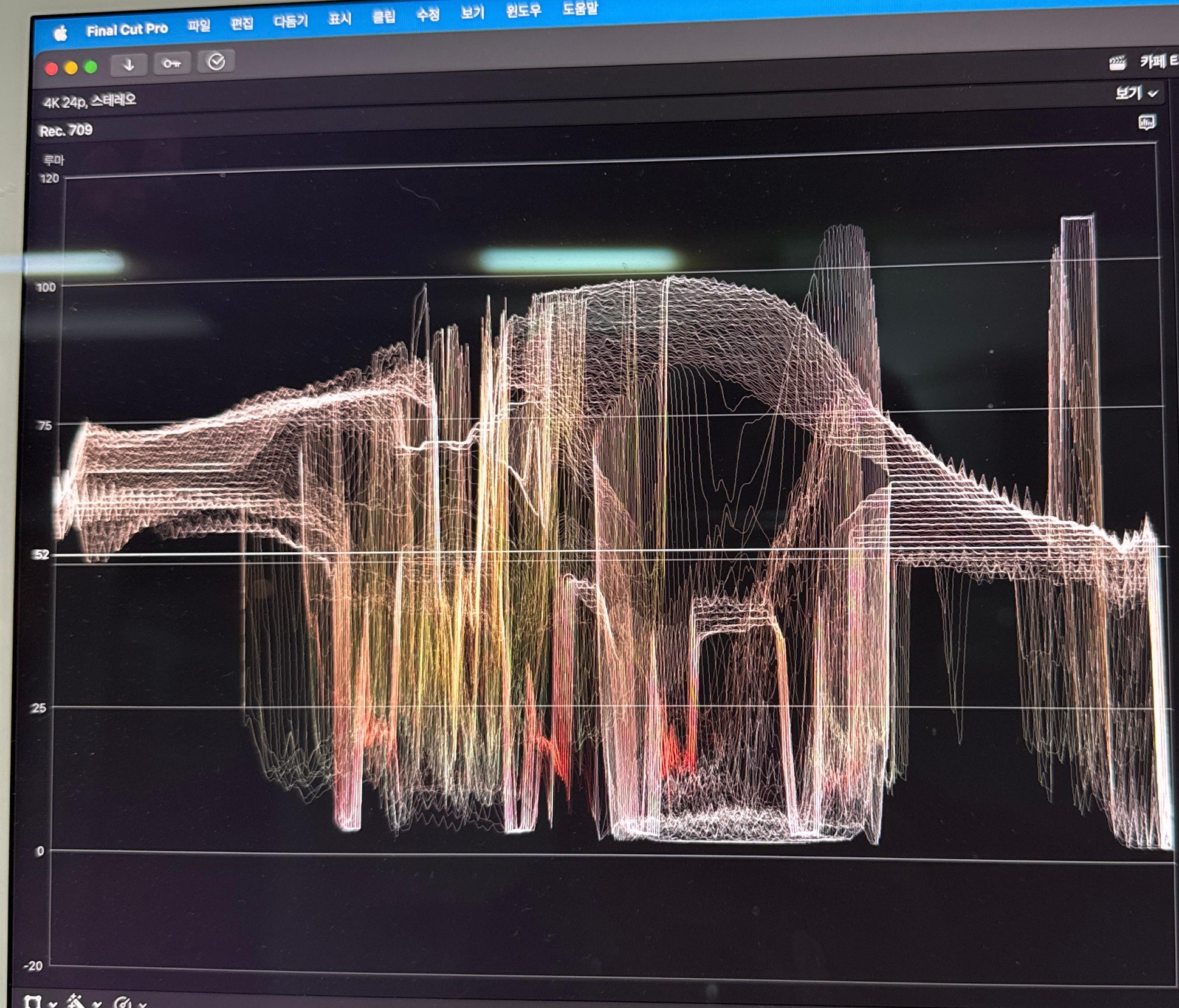Open the 편집 menu
1179x1008 pixels.
tap(241, 24)
